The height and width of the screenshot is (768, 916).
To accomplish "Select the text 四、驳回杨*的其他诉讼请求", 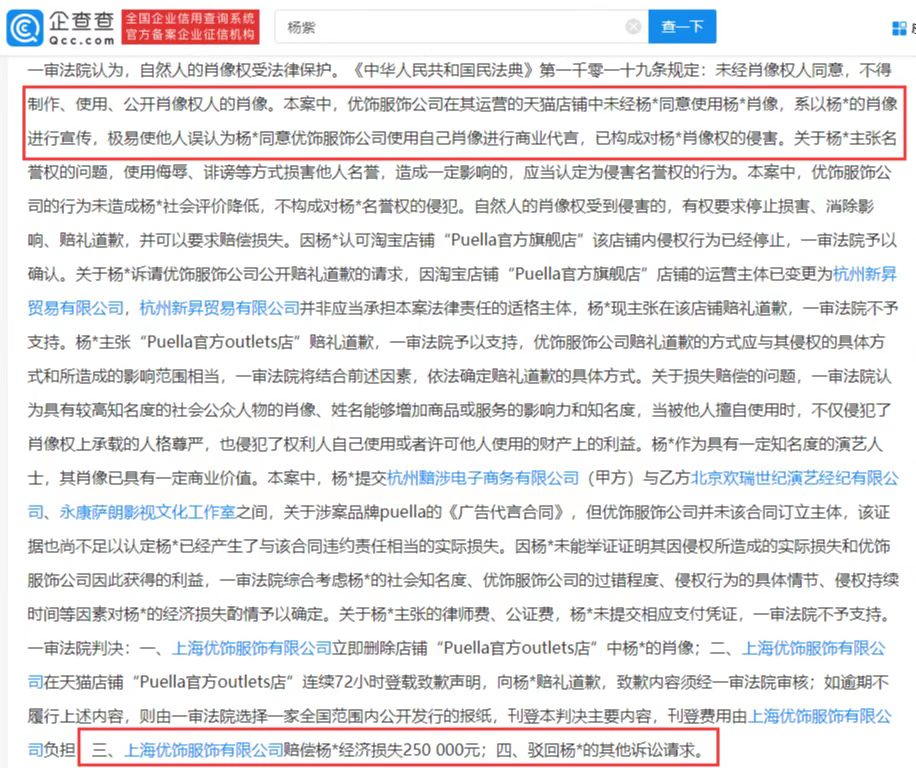I will [599, 749].
